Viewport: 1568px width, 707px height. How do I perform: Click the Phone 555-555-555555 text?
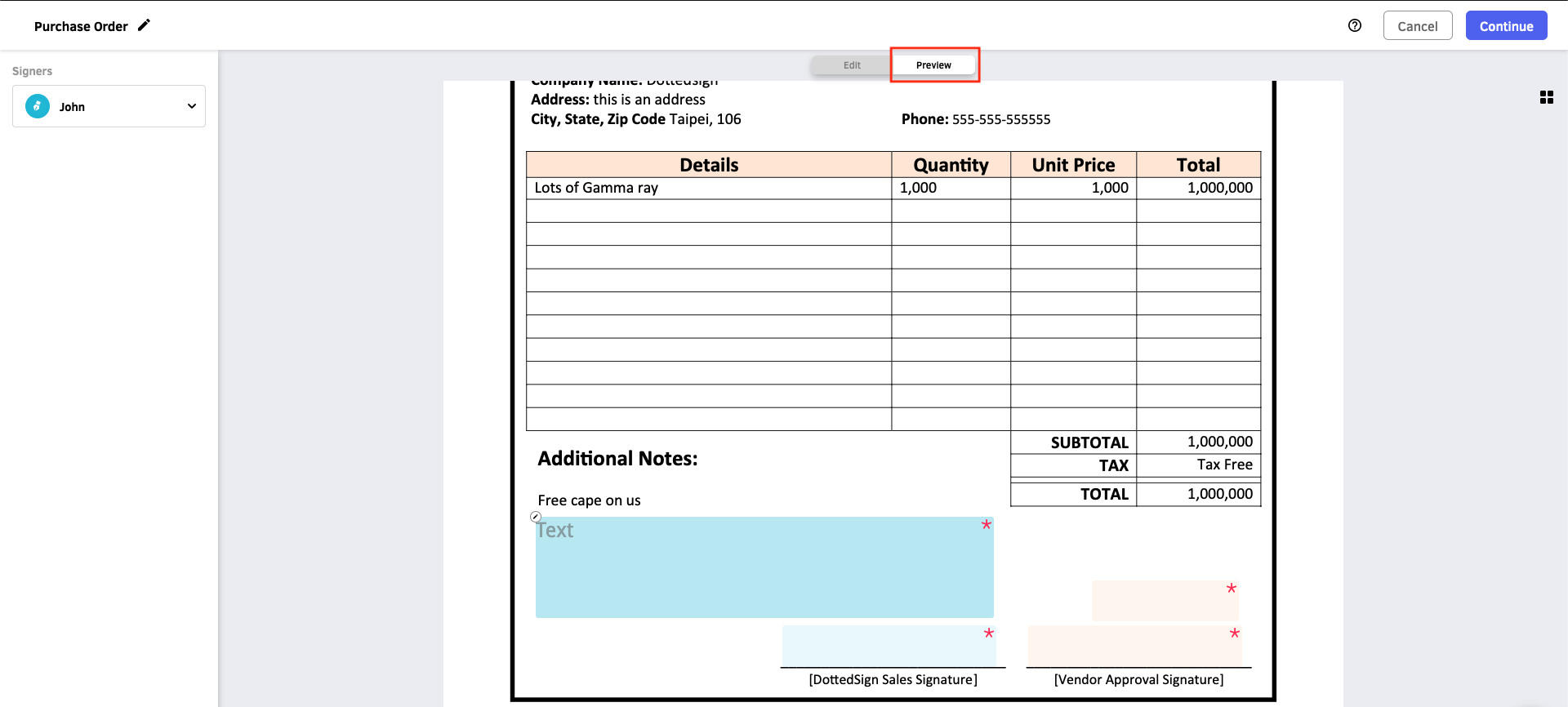[x=976, y=119]
